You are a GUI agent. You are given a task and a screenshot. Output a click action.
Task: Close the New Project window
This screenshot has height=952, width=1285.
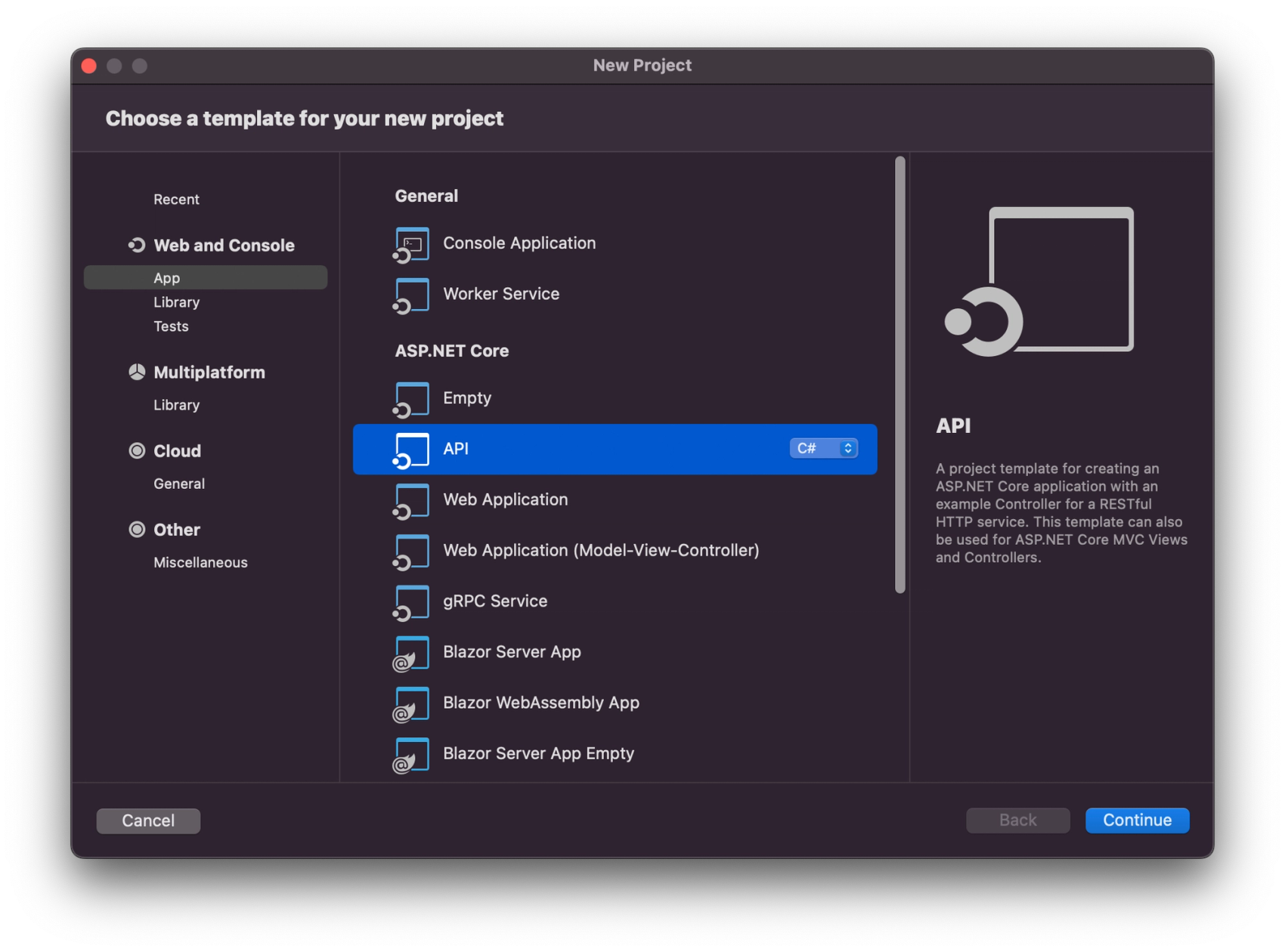[89, 66]
